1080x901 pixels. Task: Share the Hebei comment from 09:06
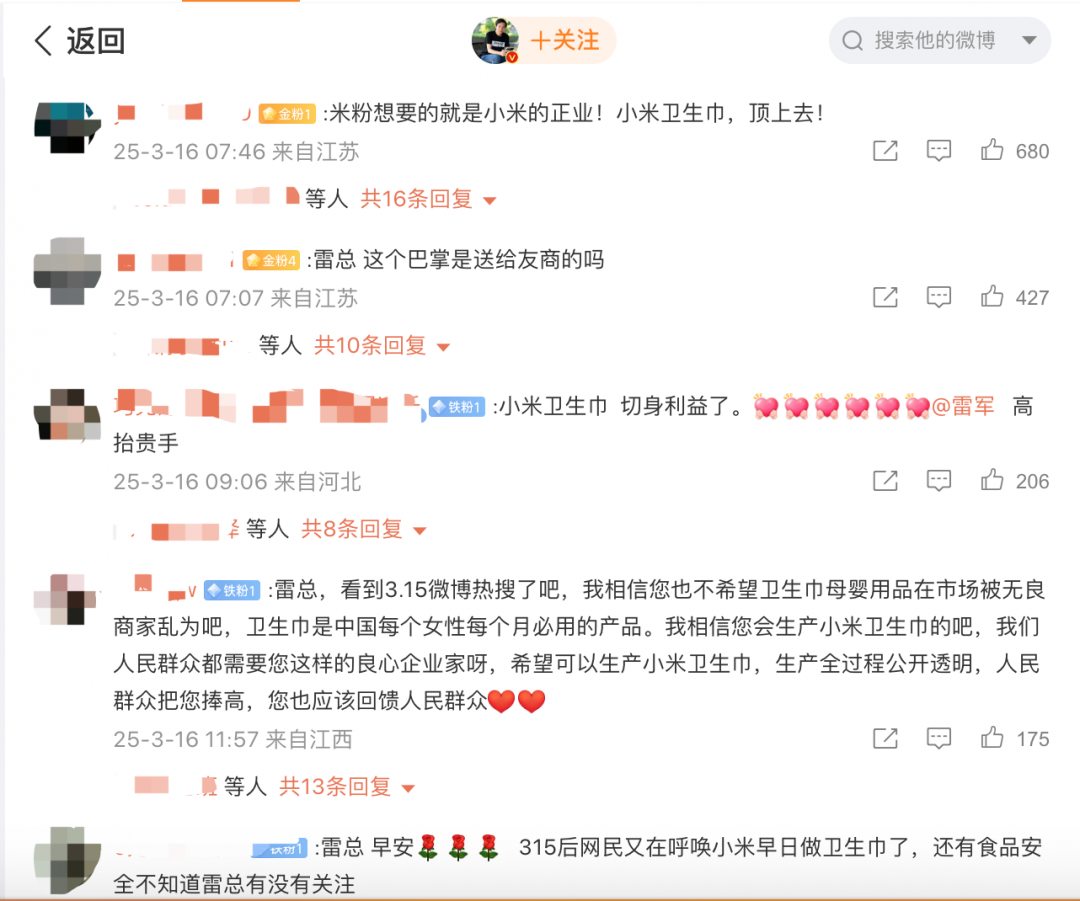click(885, 480)
